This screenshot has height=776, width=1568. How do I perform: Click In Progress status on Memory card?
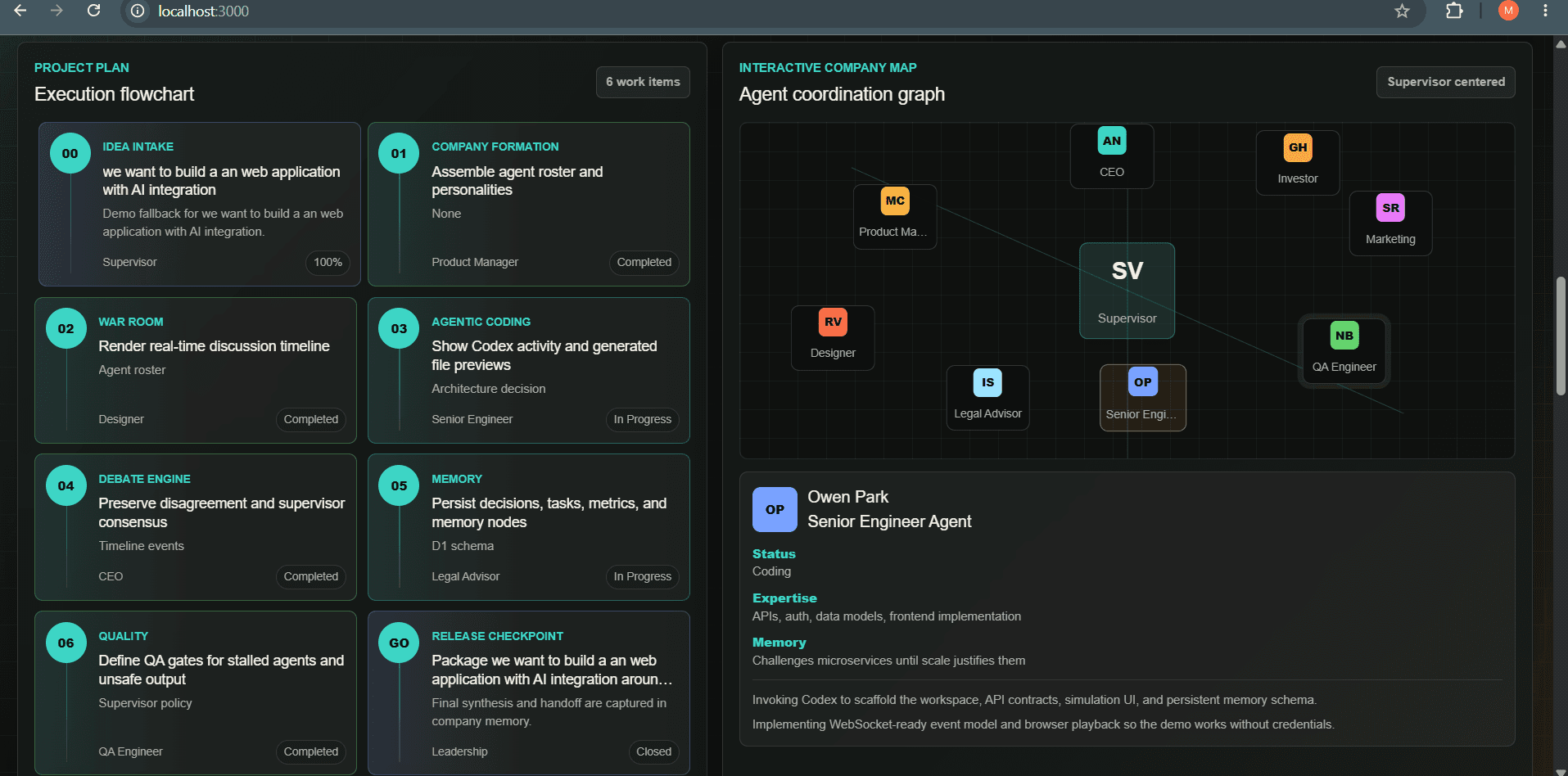click(642, 576)
